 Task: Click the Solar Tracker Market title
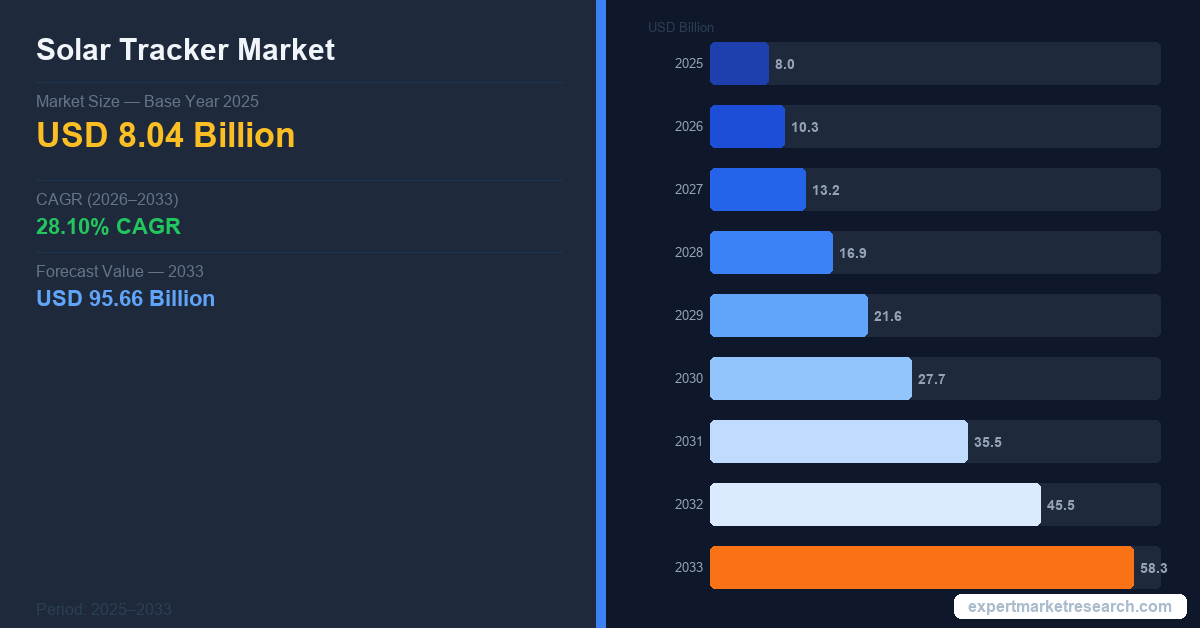click(x=185, y=50)
